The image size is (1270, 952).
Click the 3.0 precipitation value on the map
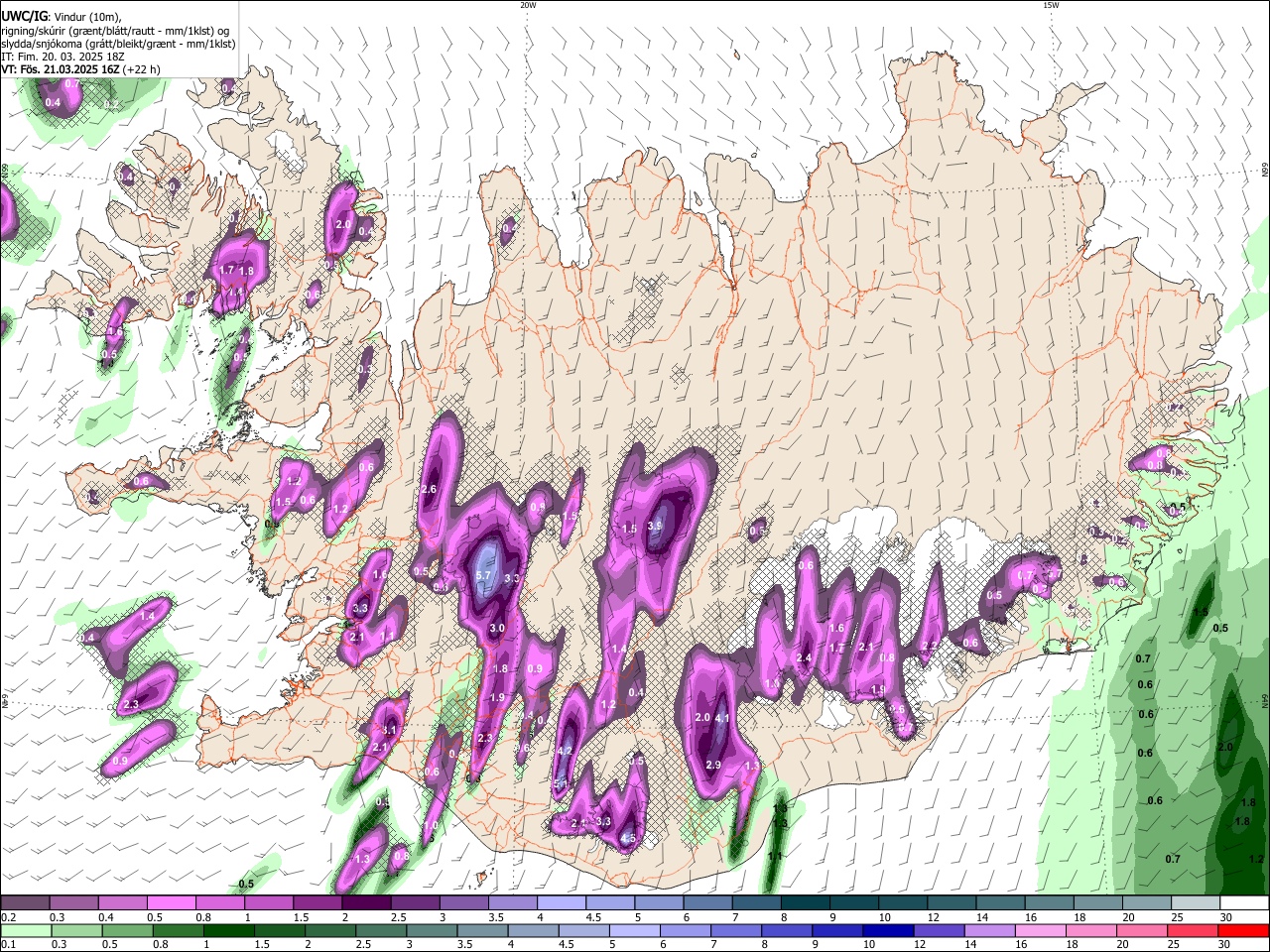click(497, 629)
